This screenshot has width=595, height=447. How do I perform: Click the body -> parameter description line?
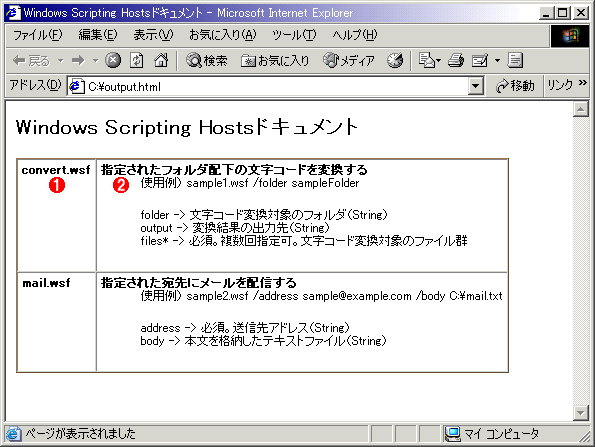(263, 341)
